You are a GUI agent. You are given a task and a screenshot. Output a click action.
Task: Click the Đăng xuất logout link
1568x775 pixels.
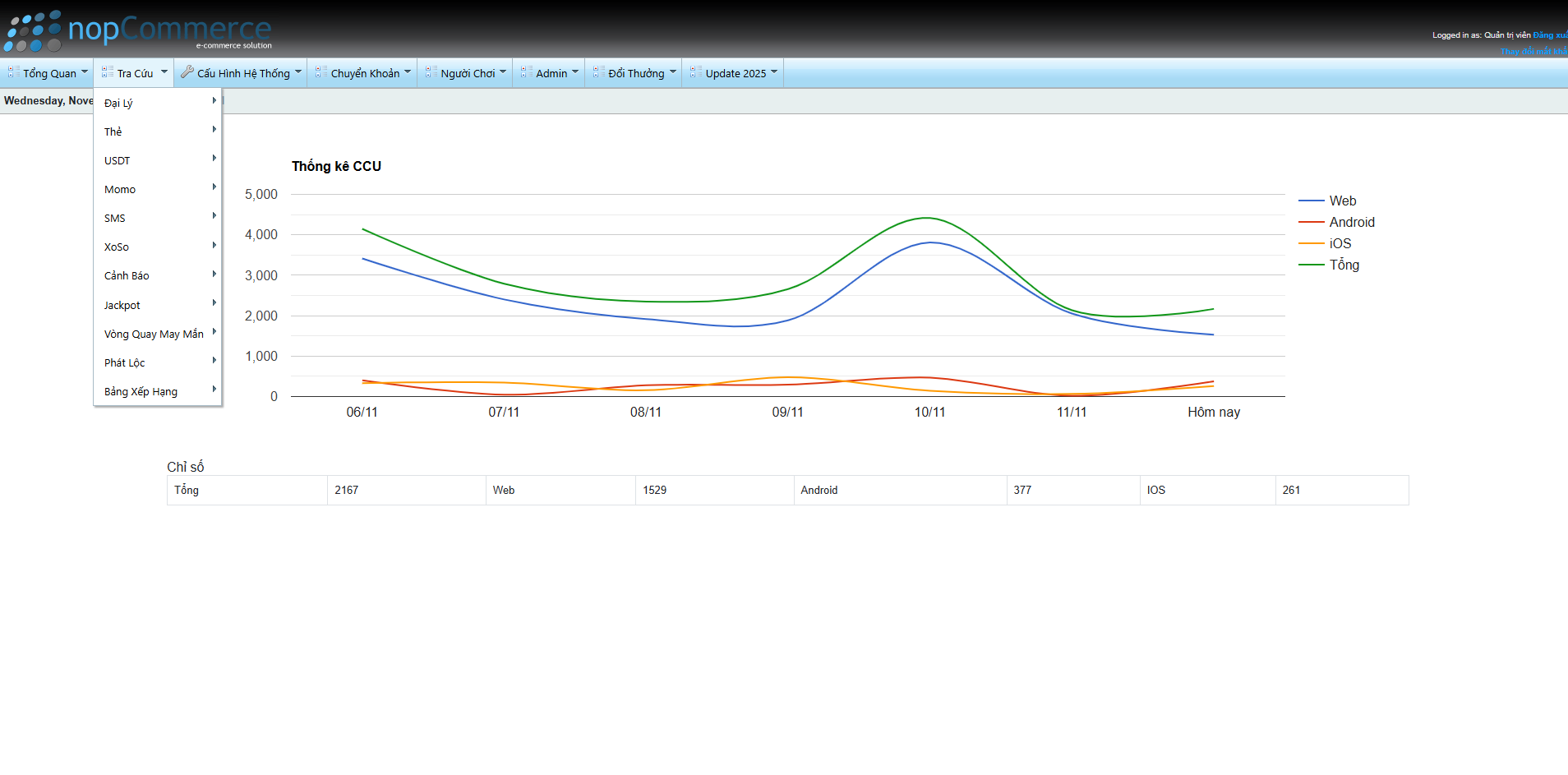(x=1550, y=35)
